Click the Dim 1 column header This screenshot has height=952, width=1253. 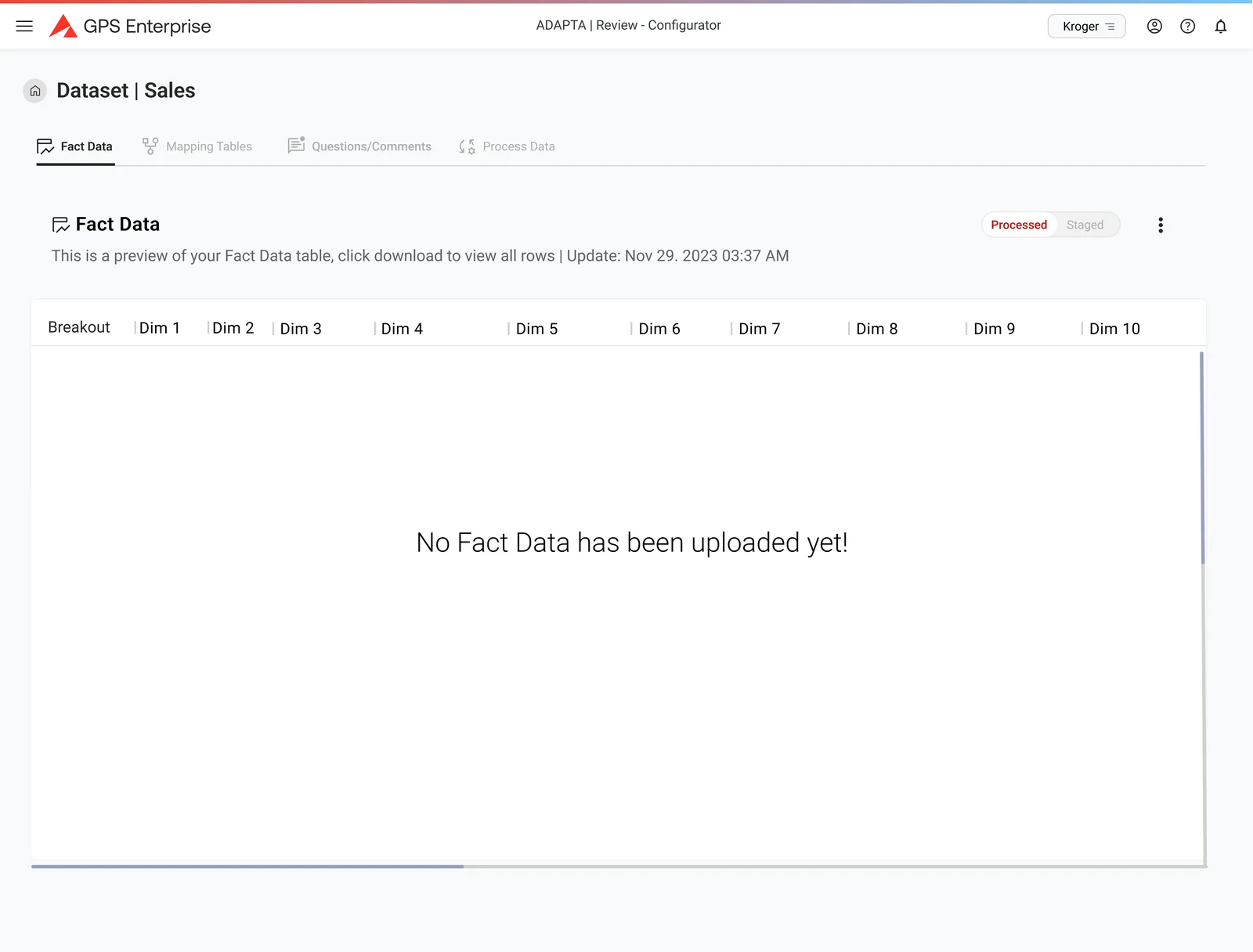coord(160,329)
